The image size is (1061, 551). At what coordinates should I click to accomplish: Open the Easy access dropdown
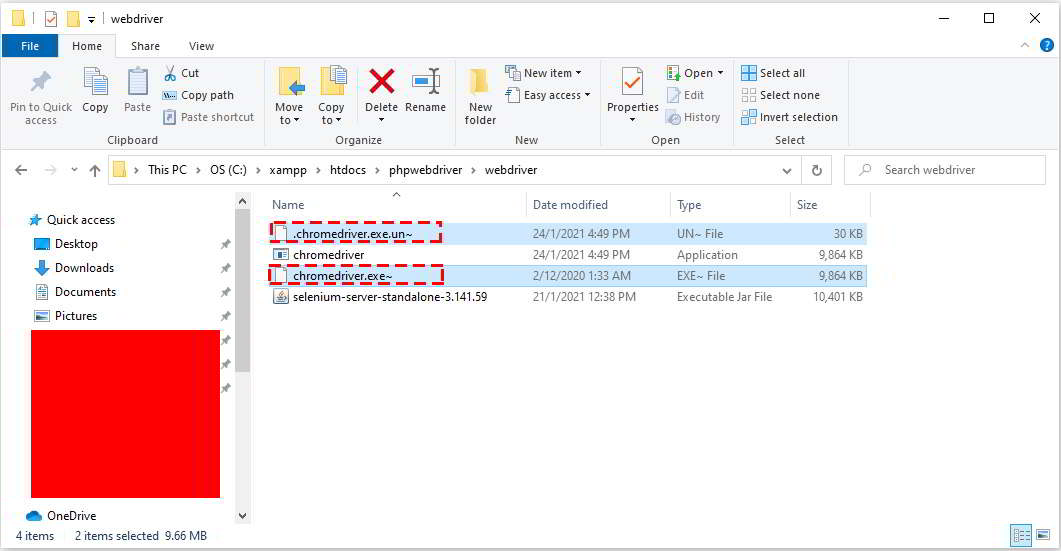548,95
